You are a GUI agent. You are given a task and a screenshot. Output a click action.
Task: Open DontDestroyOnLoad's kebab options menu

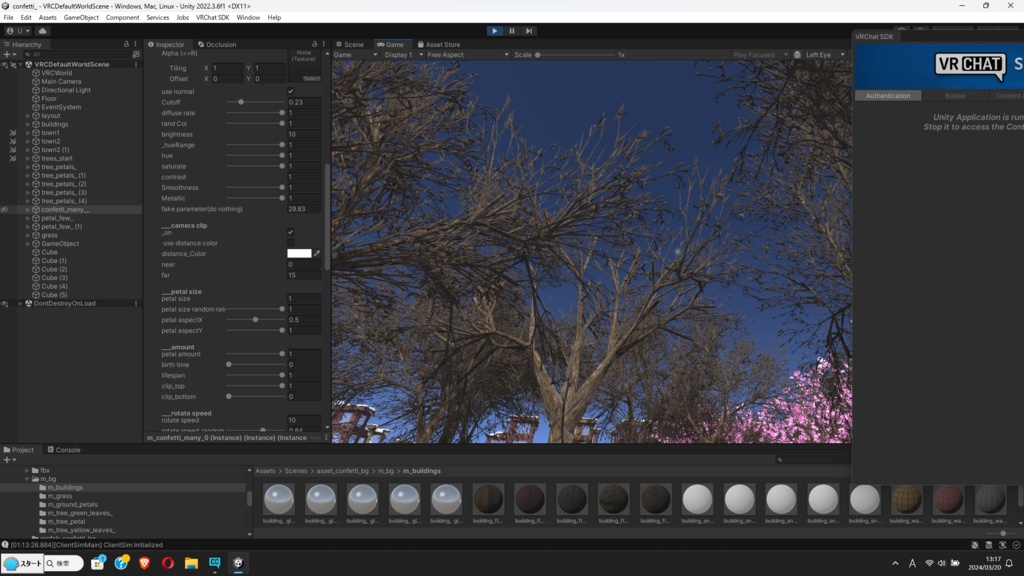tap(136, 304)
